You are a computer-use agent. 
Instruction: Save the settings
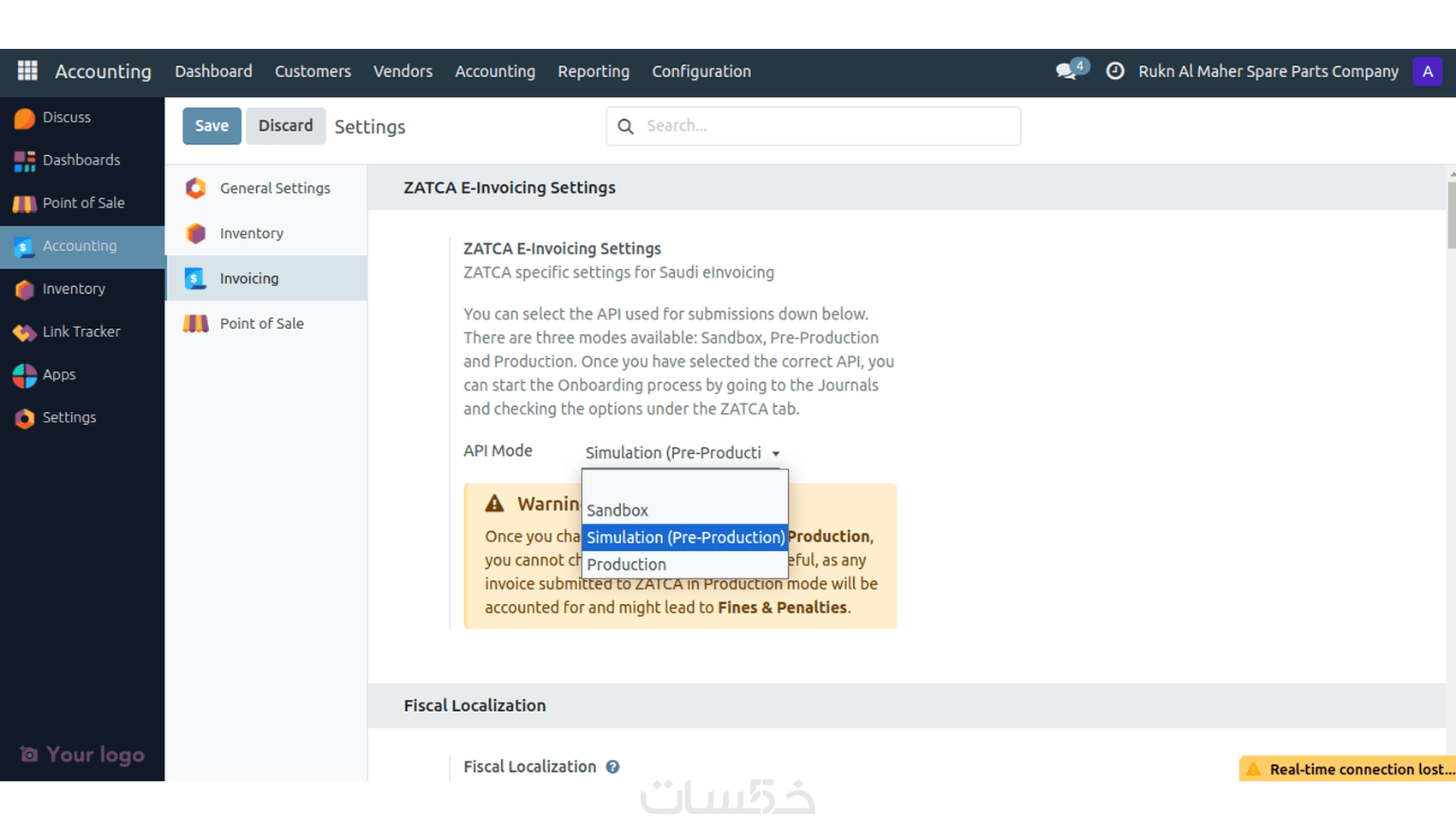(x=212, y=126)
